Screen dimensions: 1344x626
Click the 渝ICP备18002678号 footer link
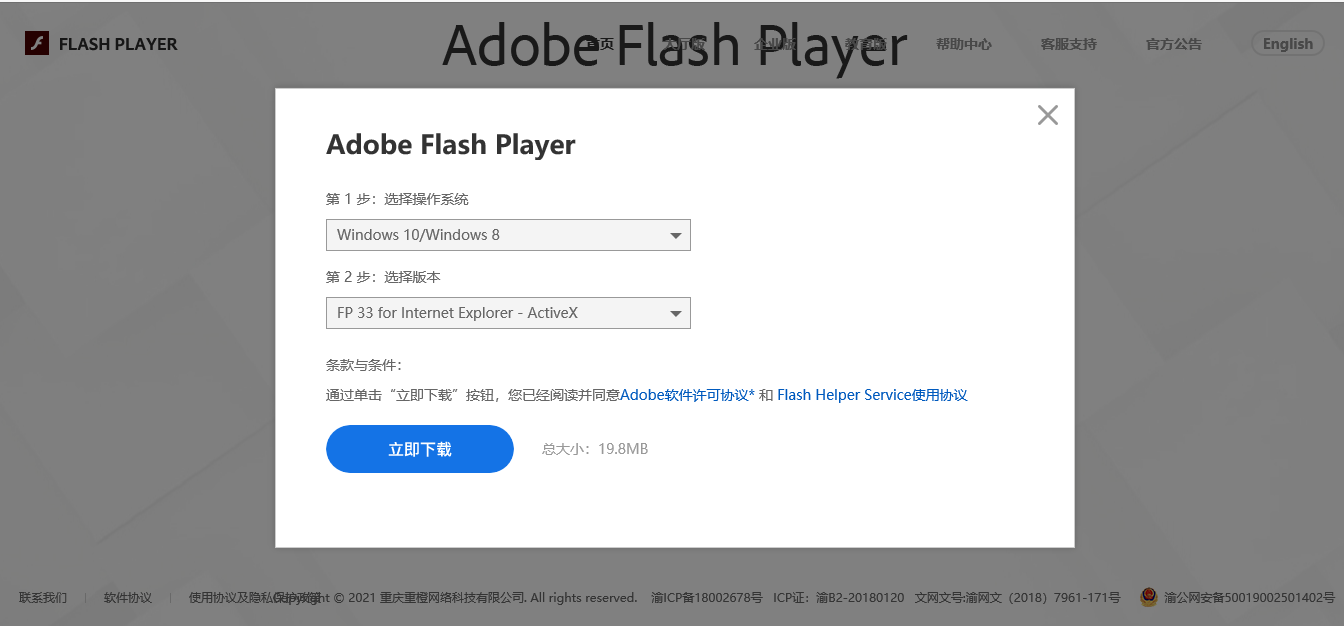tap(708, 598)
